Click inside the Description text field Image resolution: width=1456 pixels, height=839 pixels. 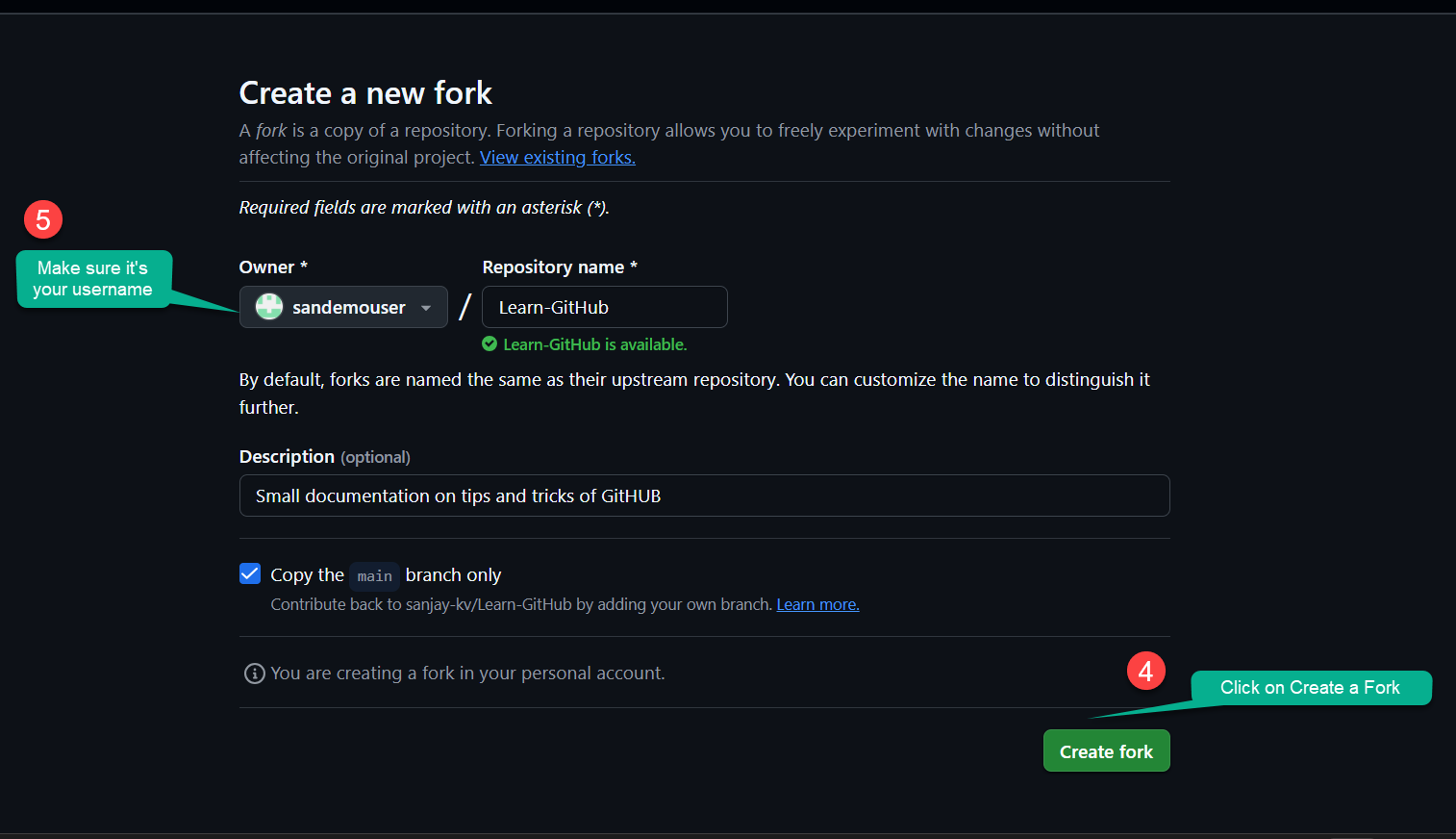click(x=704, y=496)
